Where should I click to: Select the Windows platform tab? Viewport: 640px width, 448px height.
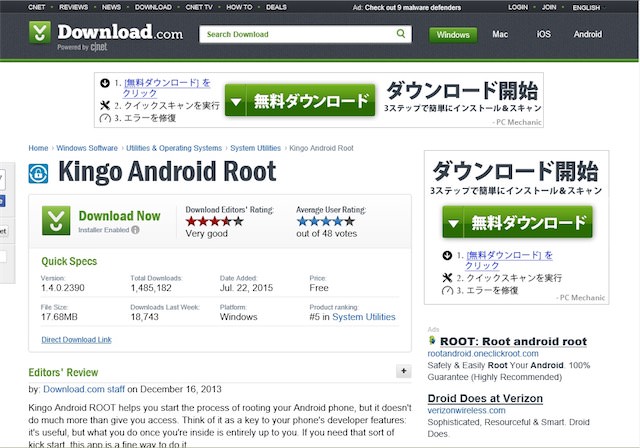pyautogui.click(x=453, y=35)
